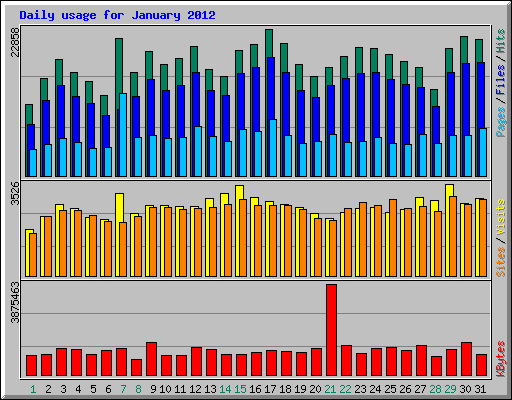Click the day label 6
Image resolution: width=512 pixels, height=400 pixels.
pyautogui.click(x=108, y=389)
